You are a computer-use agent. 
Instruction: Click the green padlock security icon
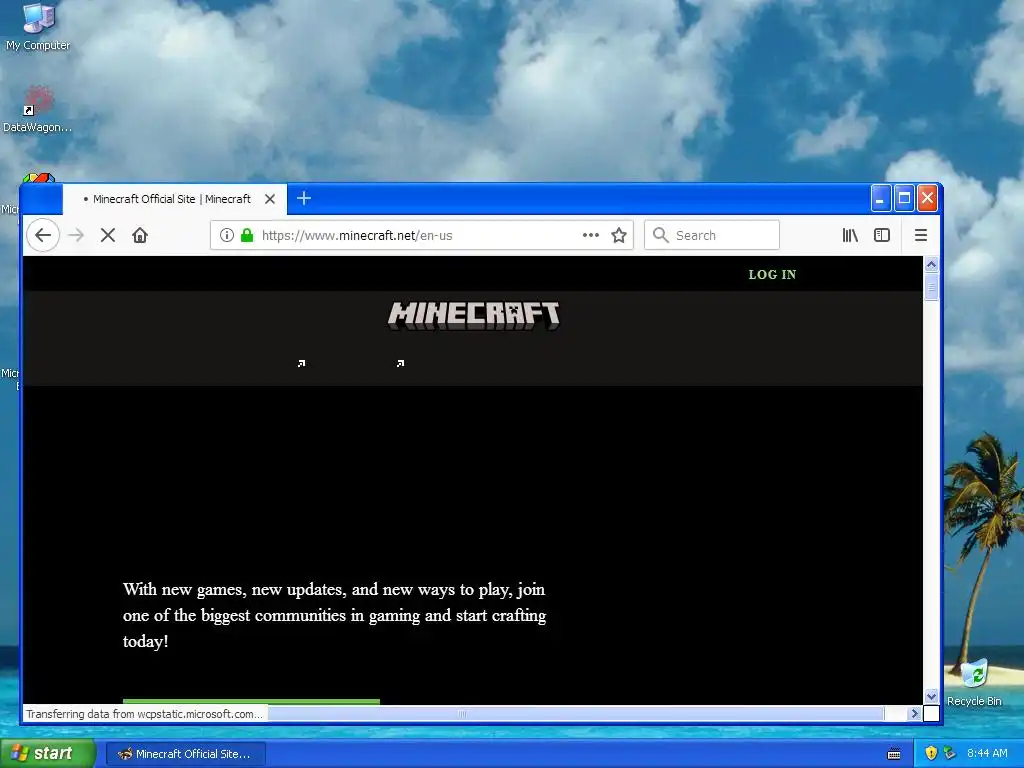(x=247, y=235)
